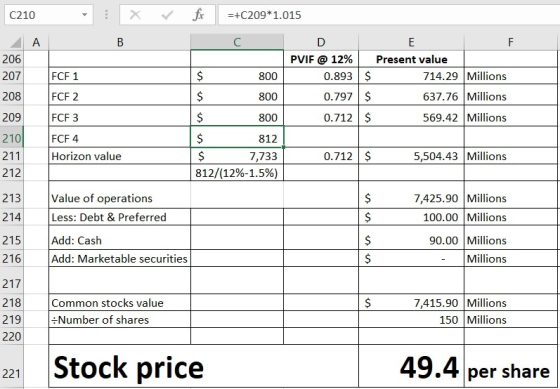Viewport: 560px width, 389px height.
Task: Select cell C210 showing $ 812
Action: point(237,137)
